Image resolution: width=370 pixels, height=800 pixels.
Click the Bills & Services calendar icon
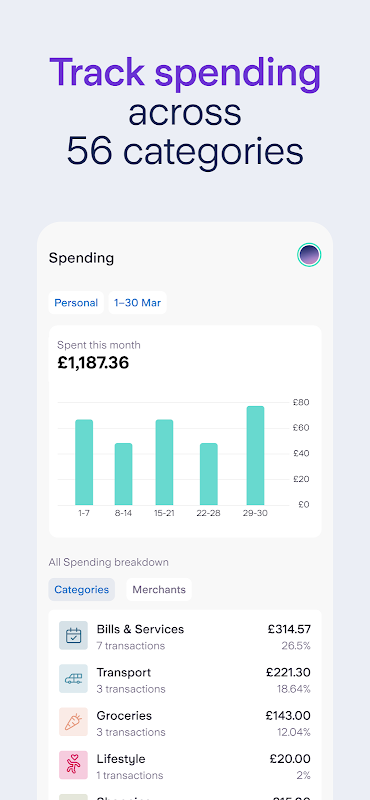tap(73, 635)
